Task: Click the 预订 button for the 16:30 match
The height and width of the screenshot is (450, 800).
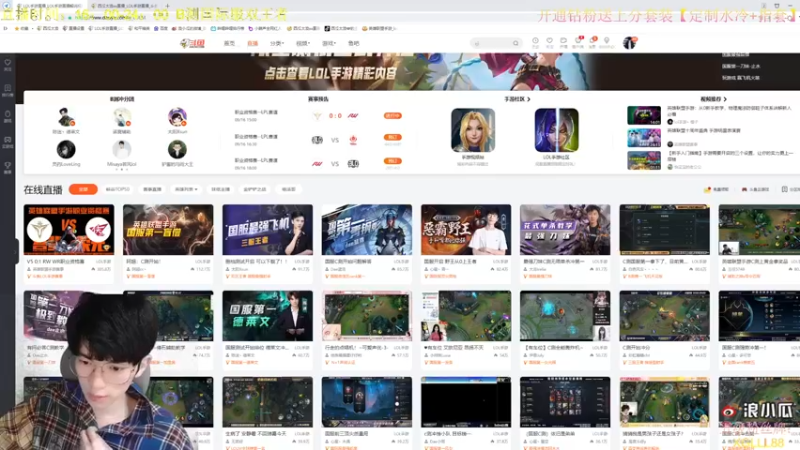Action: 393,137
